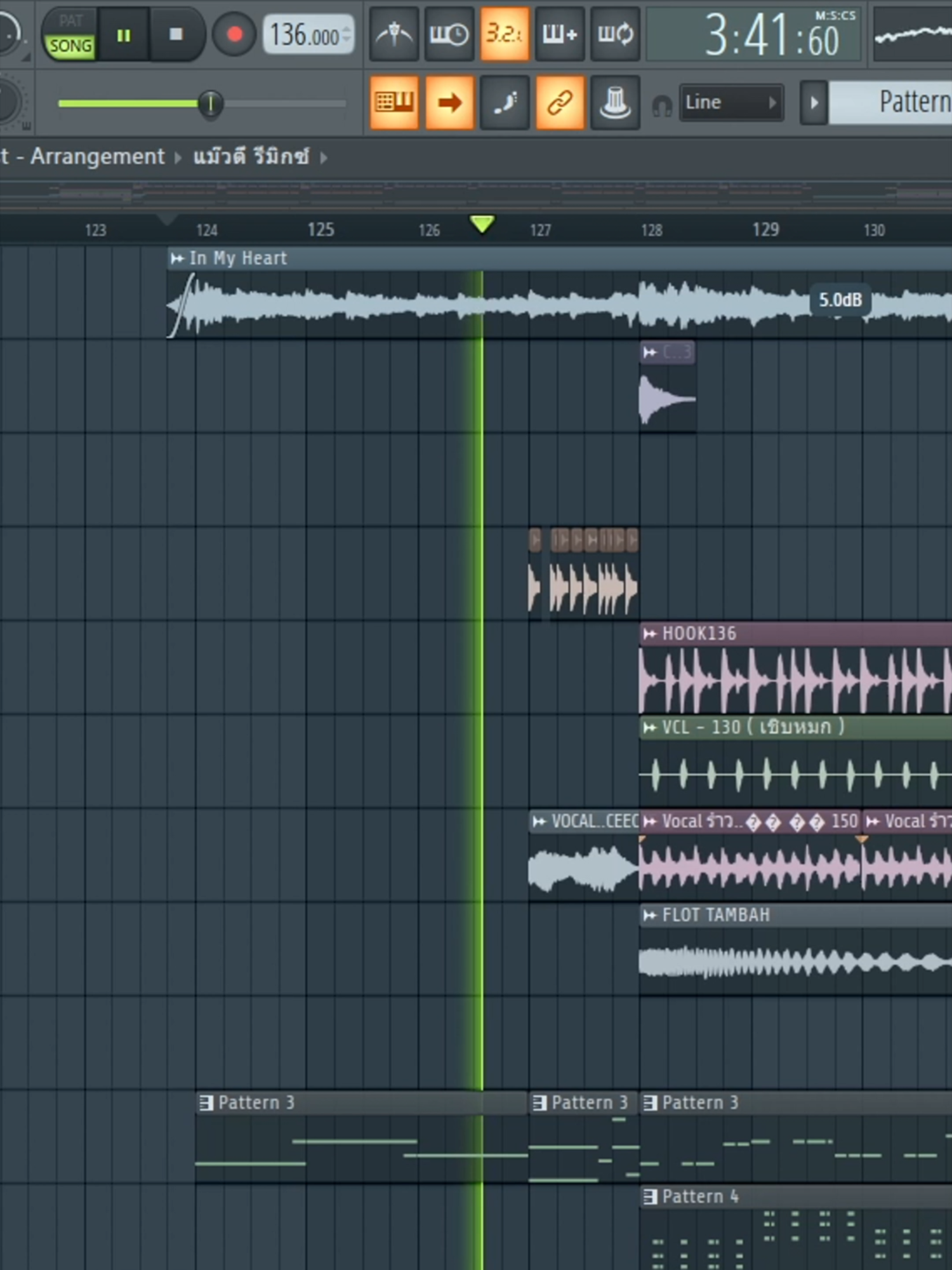The width and height of the screenshot is (952, 1270).
Task: Toggle auto scrolling arrow button
Action: click(x=449, y=102)
